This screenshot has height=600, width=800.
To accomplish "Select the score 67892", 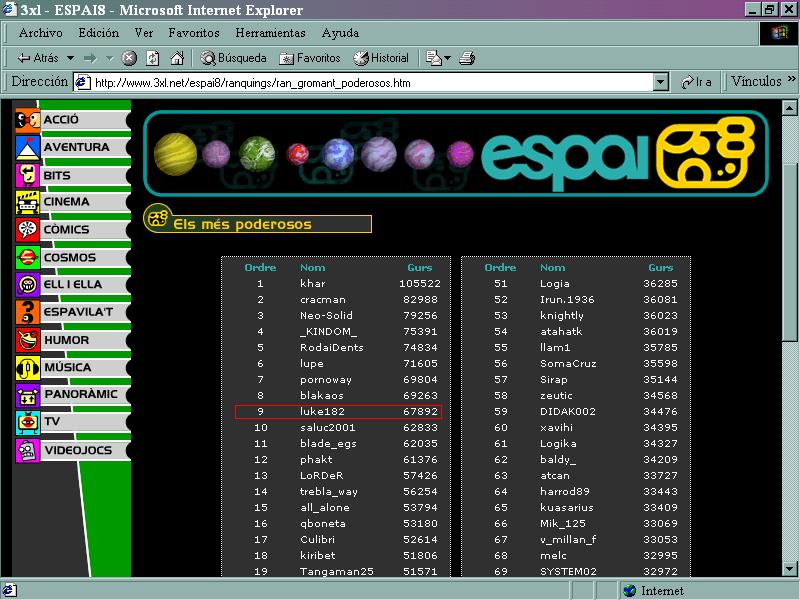I will (420, 411).
